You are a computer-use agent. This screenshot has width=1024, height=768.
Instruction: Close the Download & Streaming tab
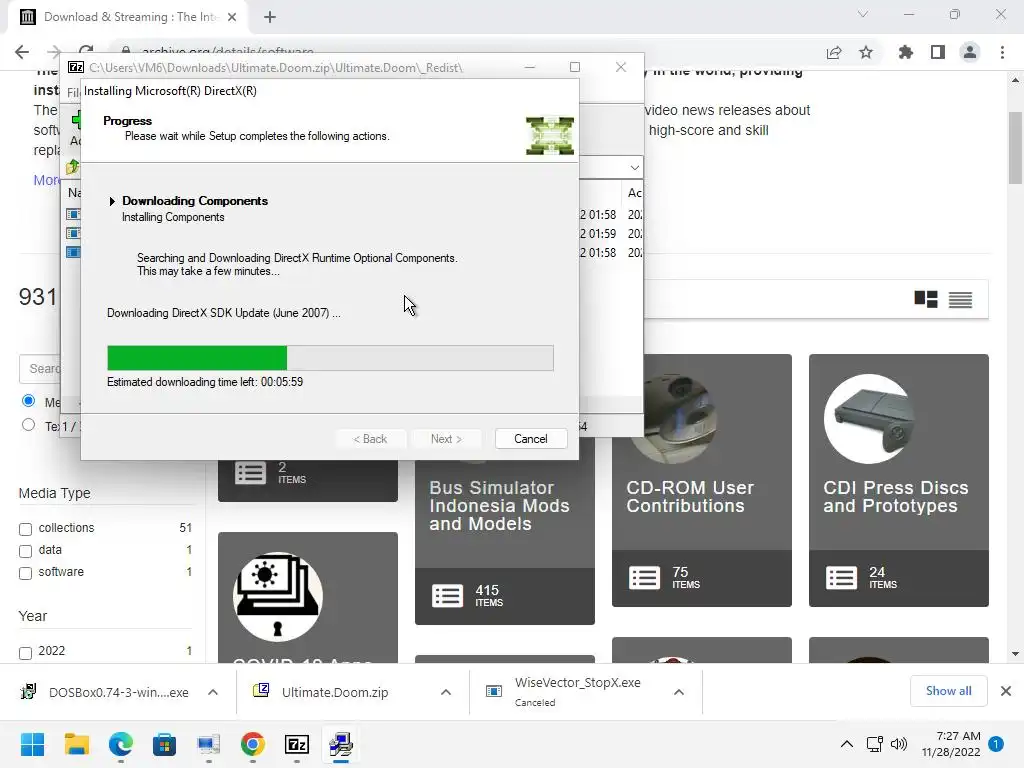point(232,17)
